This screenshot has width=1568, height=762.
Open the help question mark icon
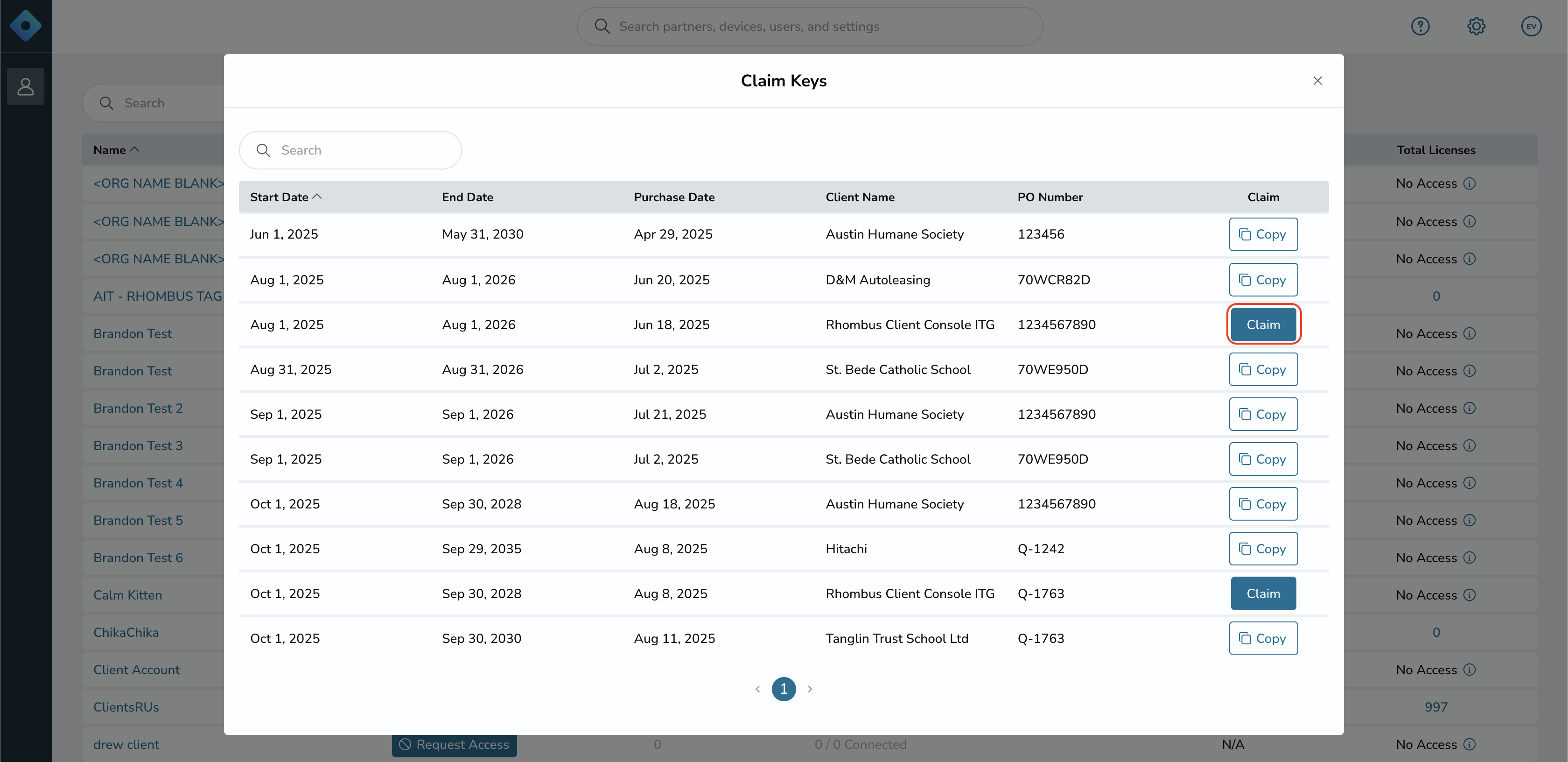1420,26
